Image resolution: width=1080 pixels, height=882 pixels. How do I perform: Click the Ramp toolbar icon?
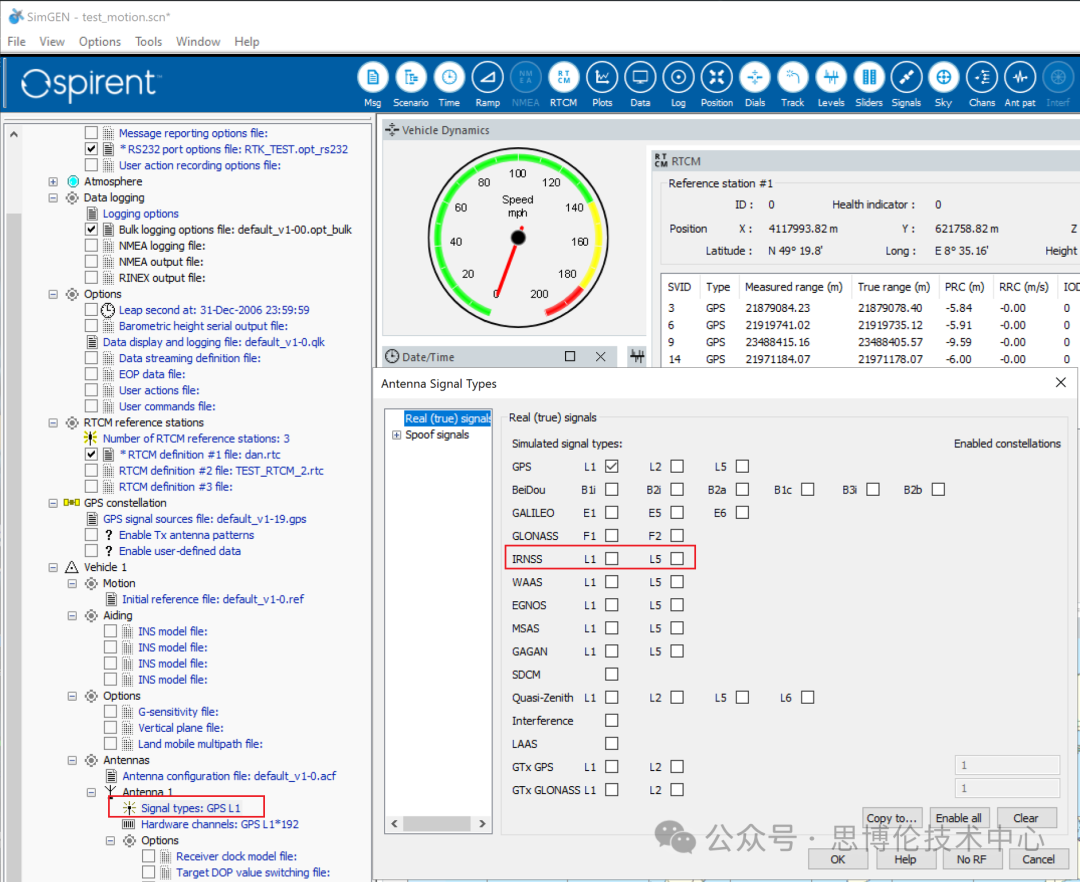(x=487, y=78)
